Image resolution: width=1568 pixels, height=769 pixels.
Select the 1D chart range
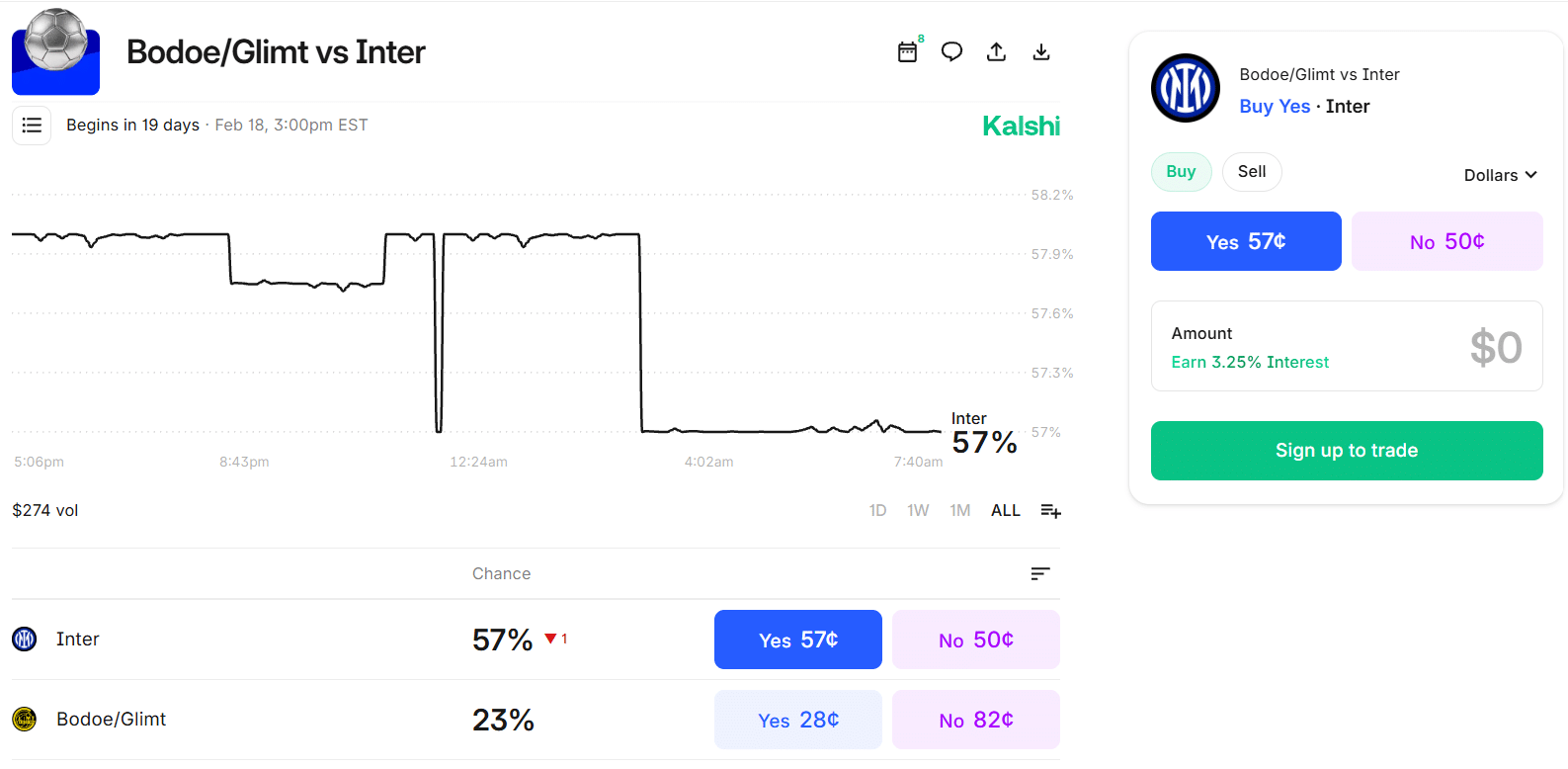(877, 511)
